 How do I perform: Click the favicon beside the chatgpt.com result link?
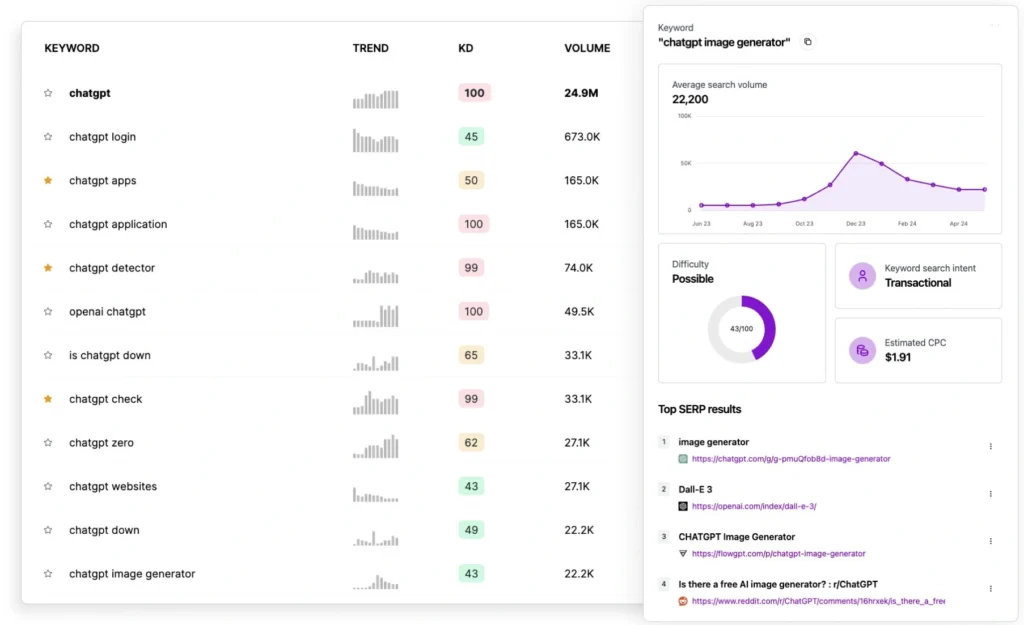point(683,459)
